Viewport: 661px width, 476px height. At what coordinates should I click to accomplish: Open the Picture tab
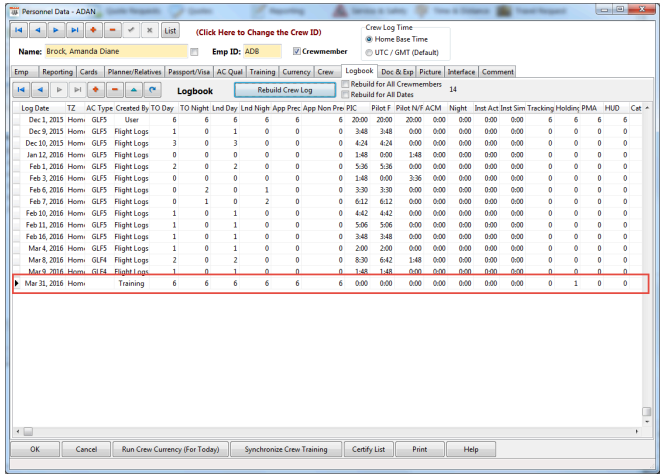(x=430, y=72)
